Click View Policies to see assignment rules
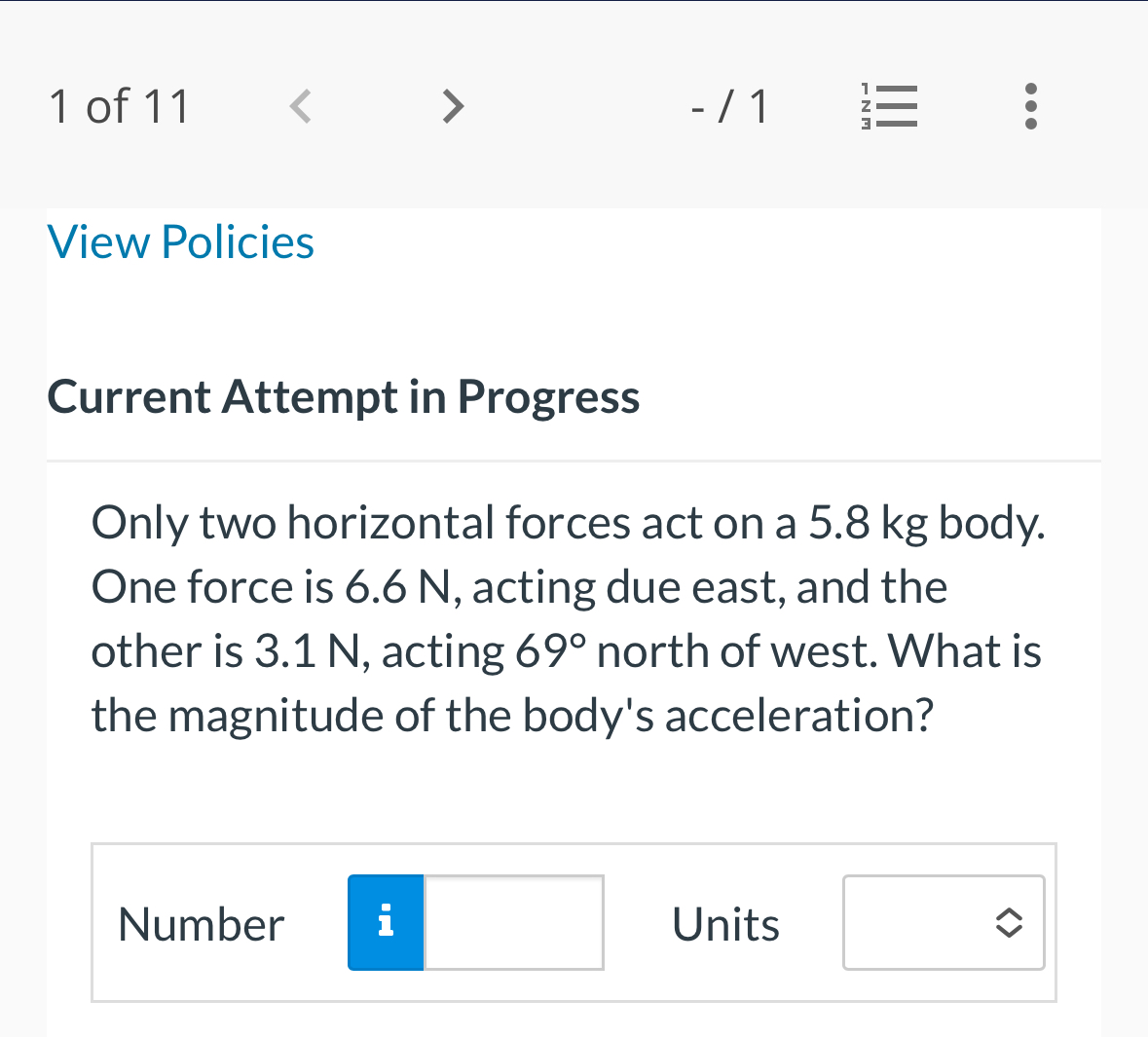Screen dimensions: 1148x1037 tap(180, 241)
